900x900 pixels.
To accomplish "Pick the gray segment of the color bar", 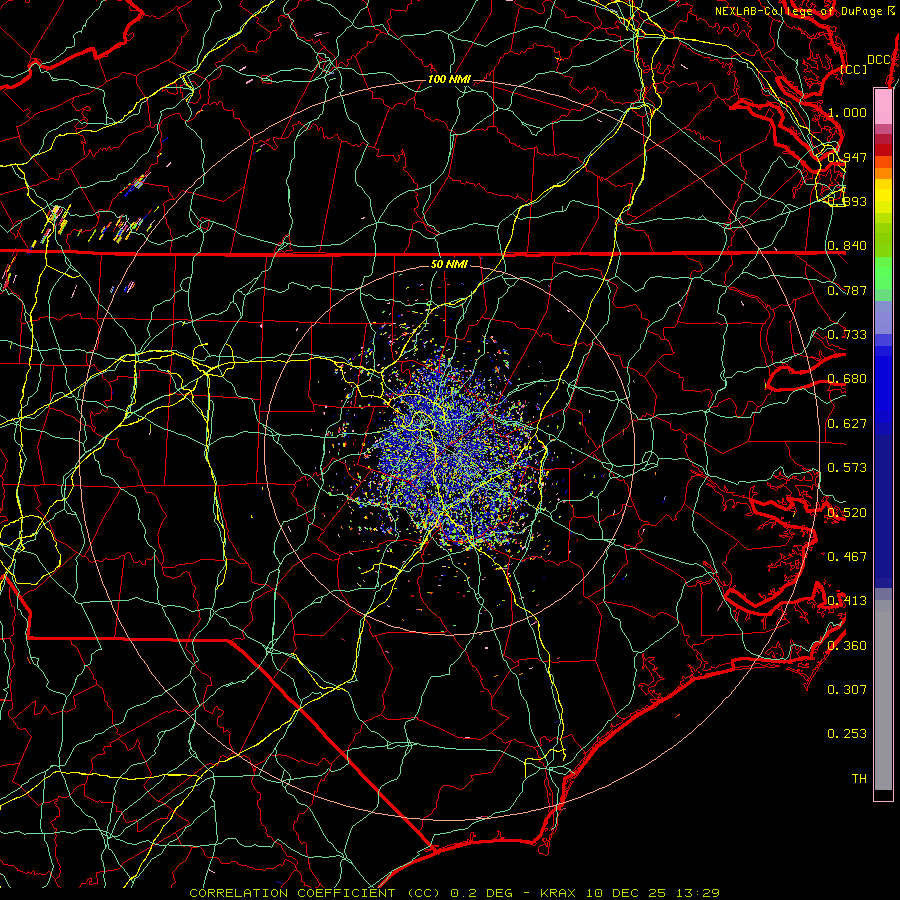I will click(883, 695).
